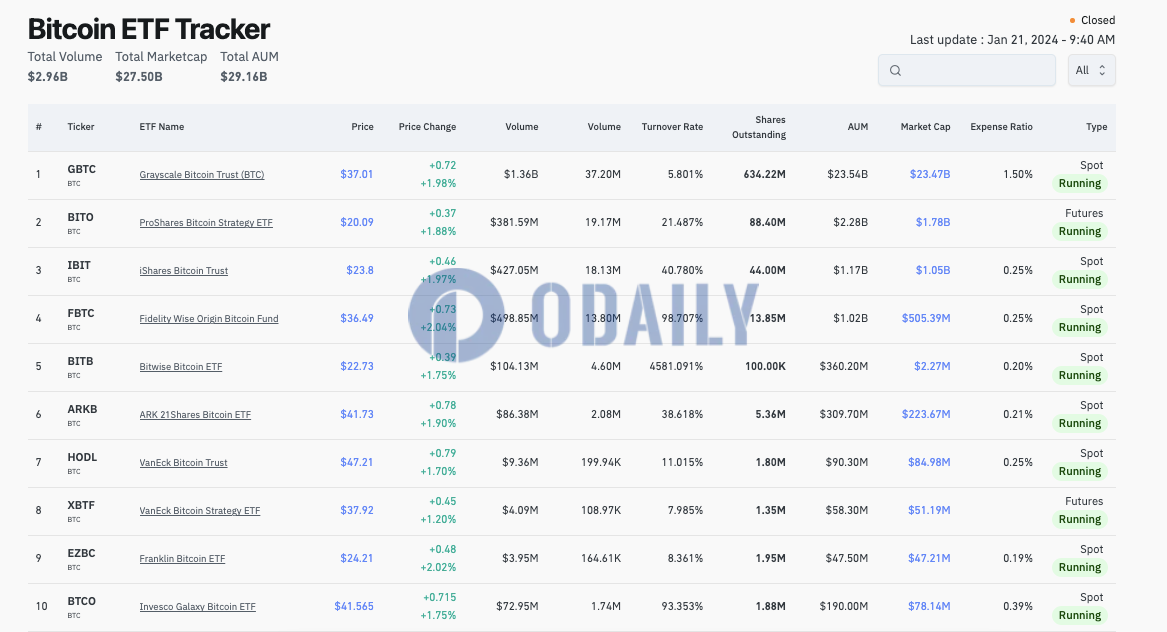Sort by the Market Cap column header
This screenshot has height=632, width=1167.
[x=925, y=127]
